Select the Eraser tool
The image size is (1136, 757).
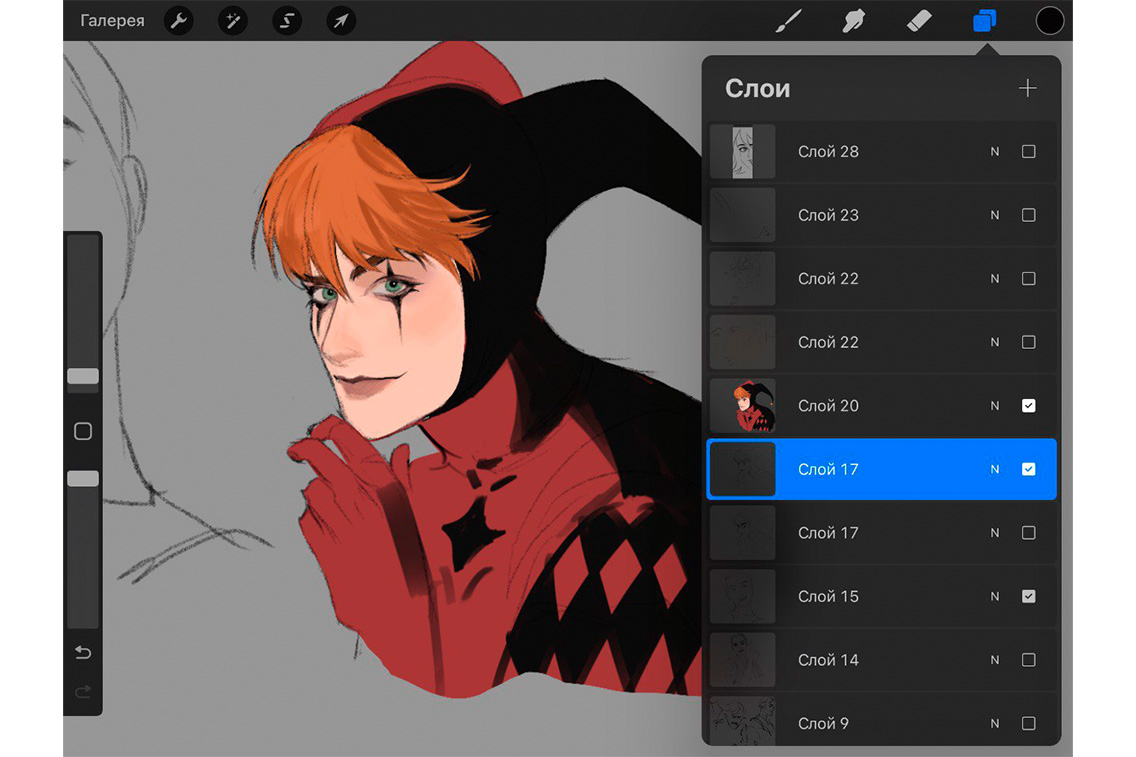pos(918,20)
